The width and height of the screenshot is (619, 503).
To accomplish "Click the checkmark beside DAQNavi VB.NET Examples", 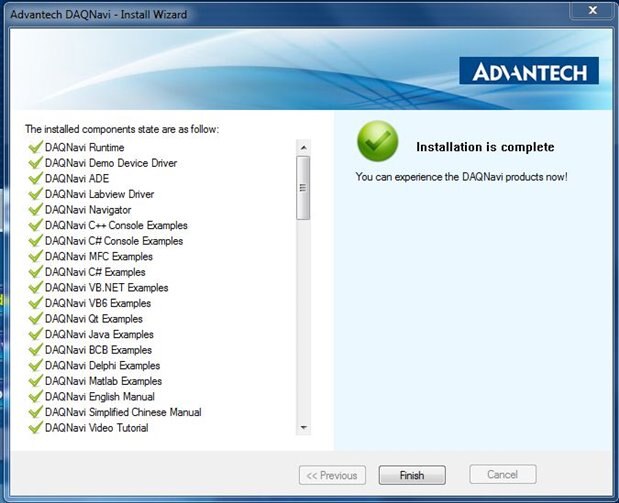I will 35,287.
